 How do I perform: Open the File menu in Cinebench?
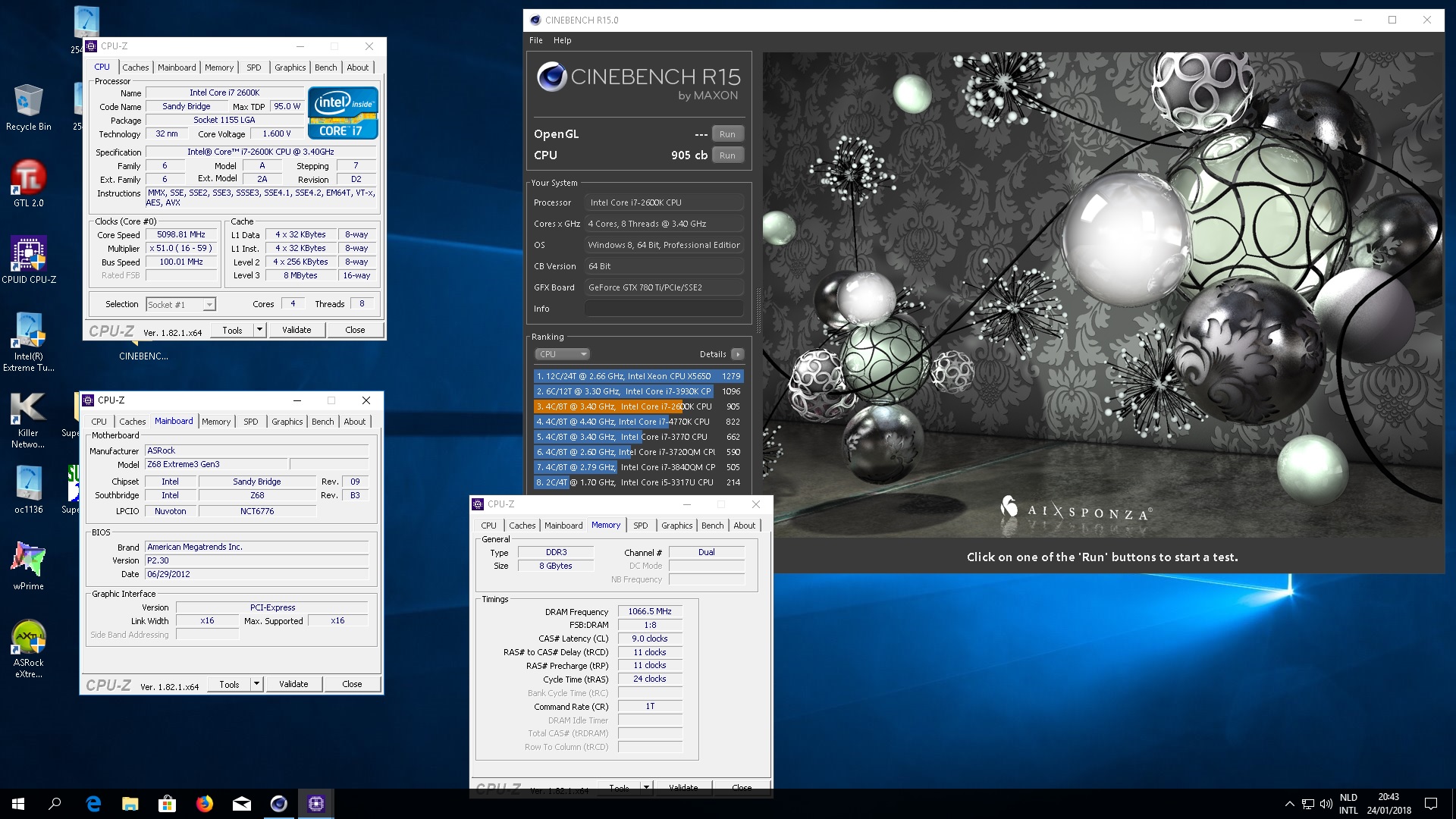point(536,40)
